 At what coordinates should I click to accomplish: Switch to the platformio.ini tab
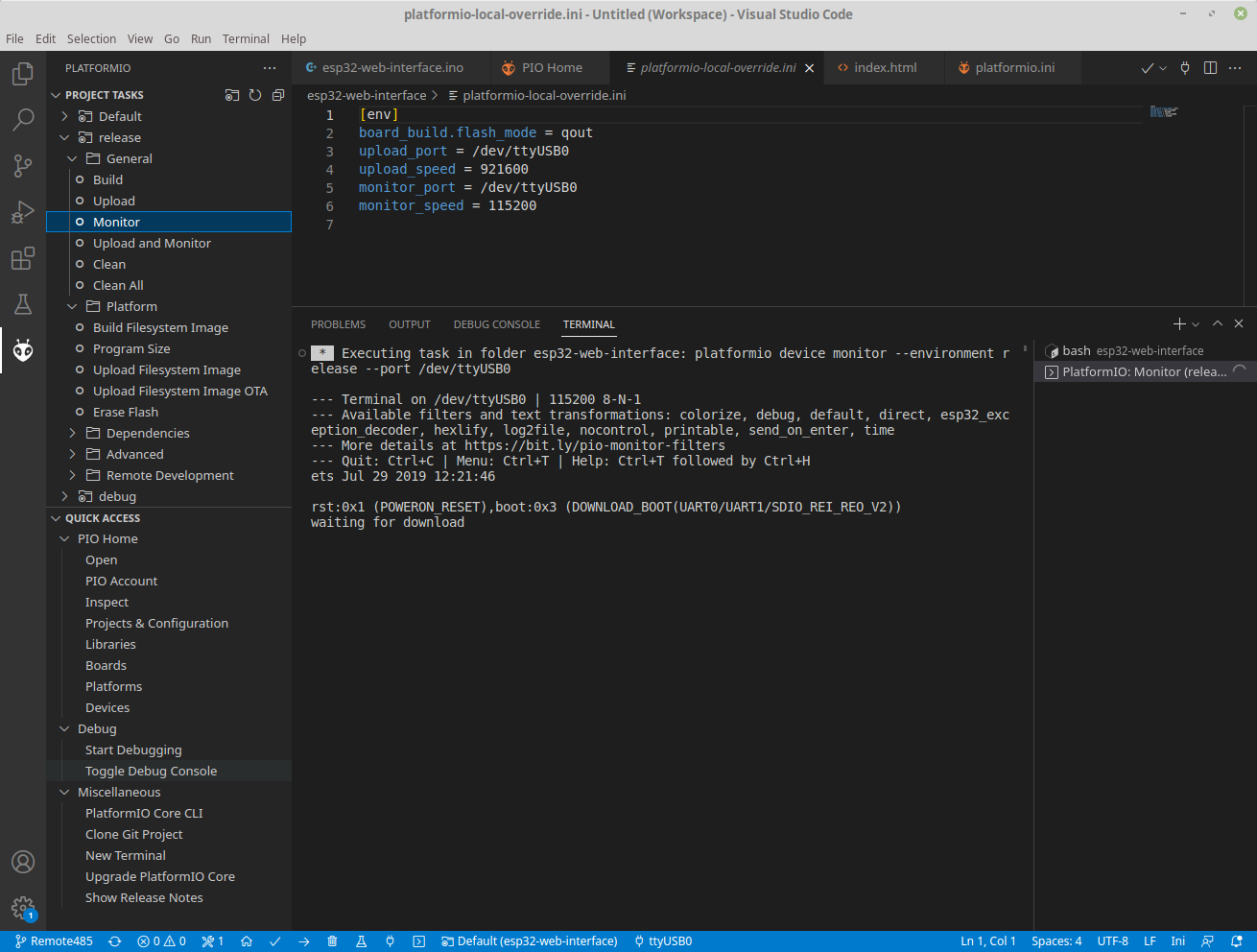(1014, 68)
